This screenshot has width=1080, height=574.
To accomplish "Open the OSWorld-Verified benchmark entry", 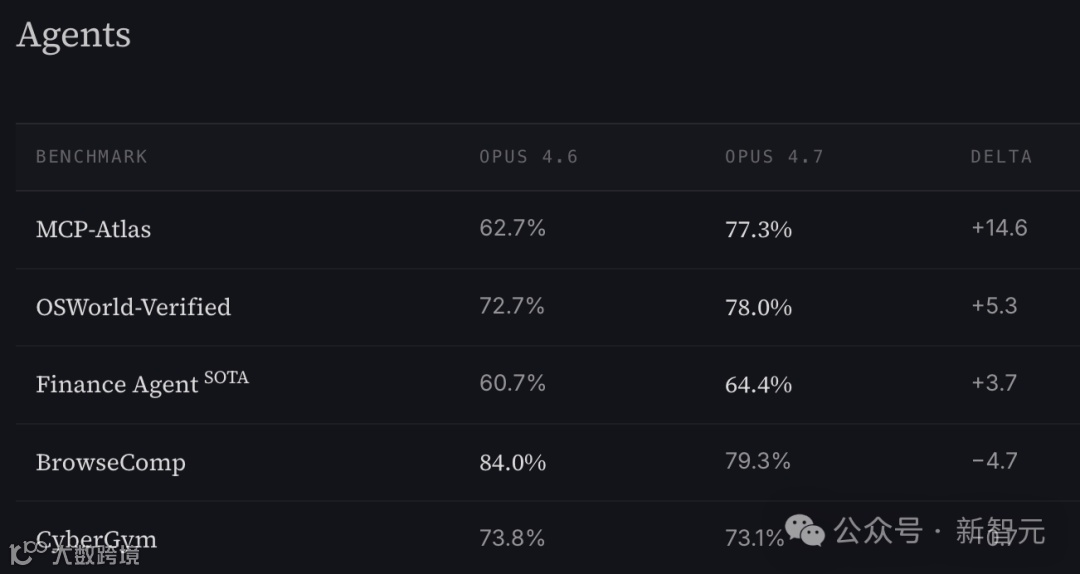I will click(133, 307).
